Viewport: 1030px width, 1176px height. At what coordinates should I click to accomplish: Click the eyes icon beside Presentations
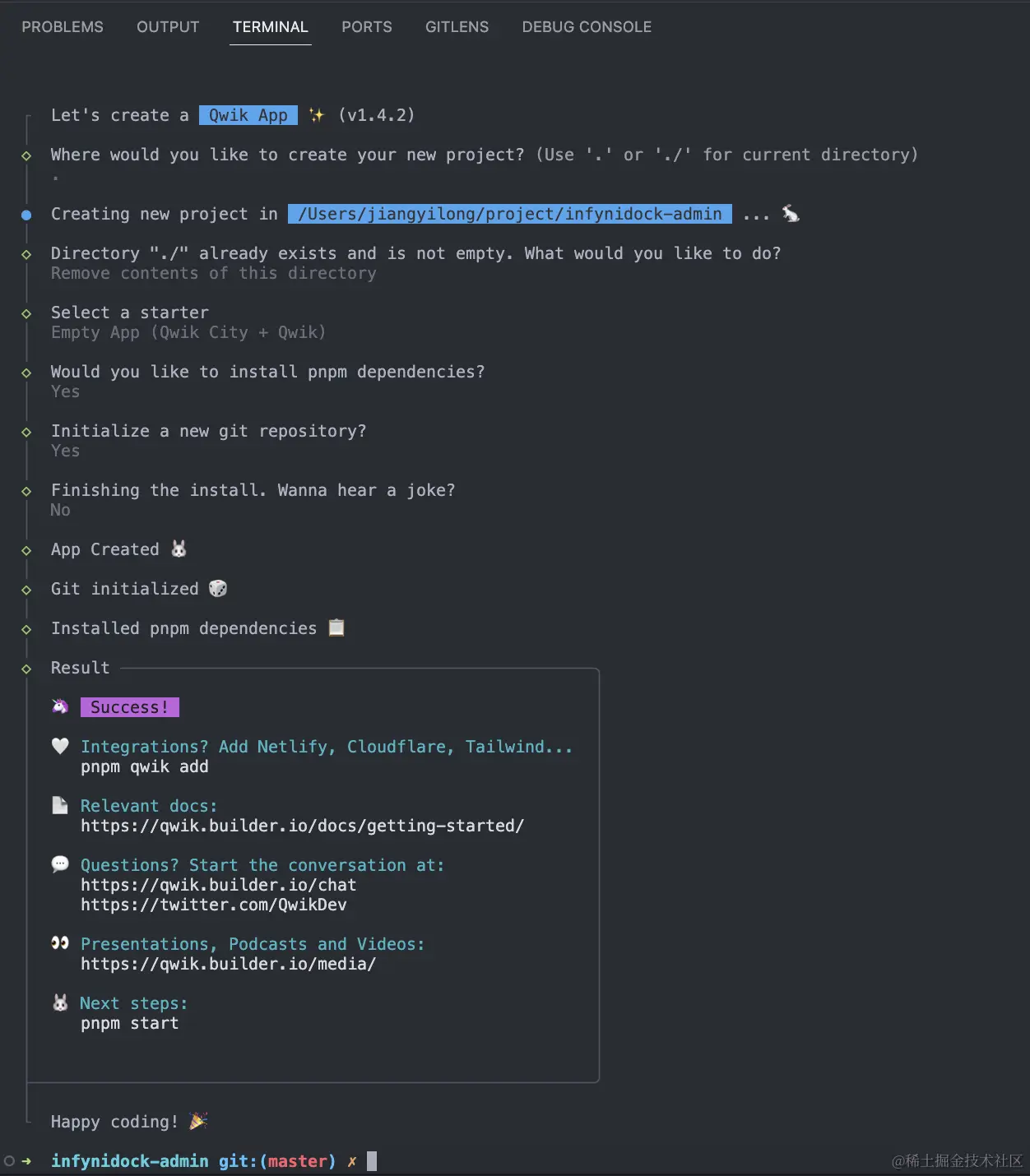coord(60,943)
